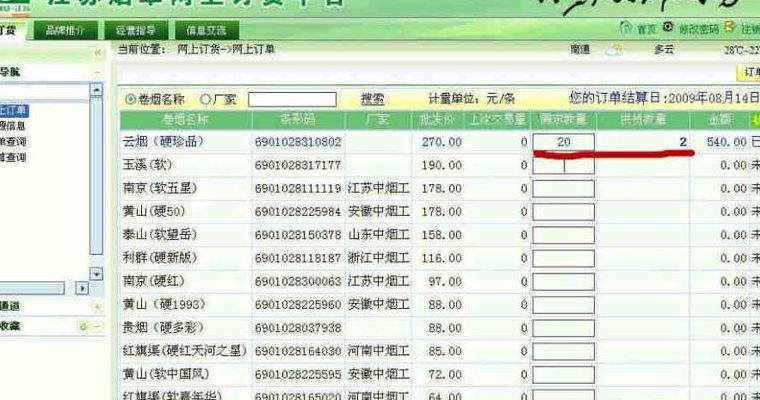Open the 品牌推介 tab

[65, 31]
